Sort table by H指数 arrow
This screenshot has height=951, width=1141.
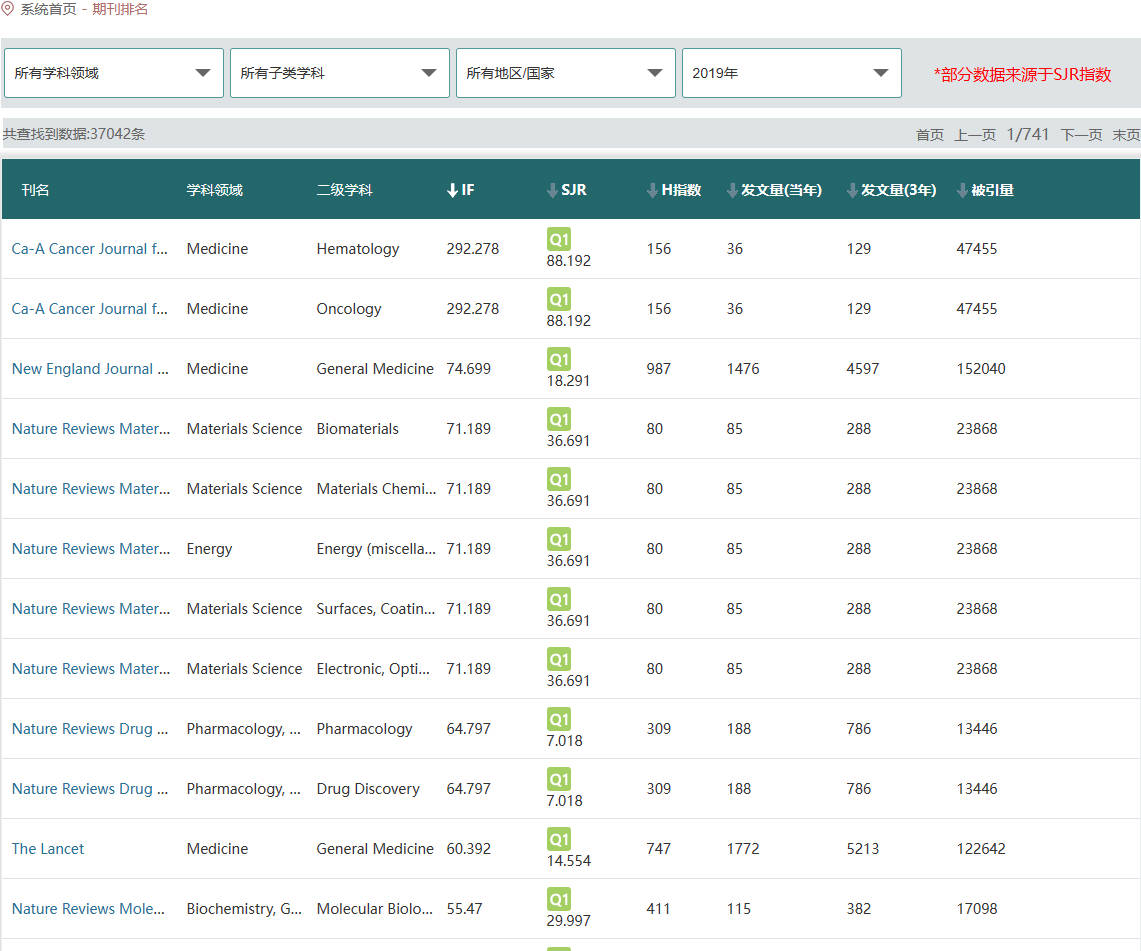coord(652,190)
